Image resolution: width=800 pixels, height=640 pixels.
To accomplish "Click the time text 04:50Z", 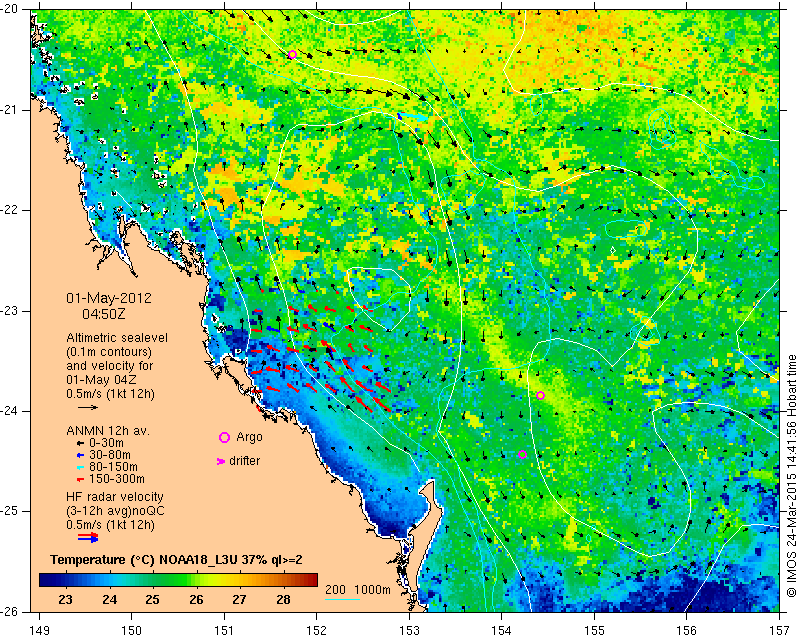I will (x=104, y=314).
